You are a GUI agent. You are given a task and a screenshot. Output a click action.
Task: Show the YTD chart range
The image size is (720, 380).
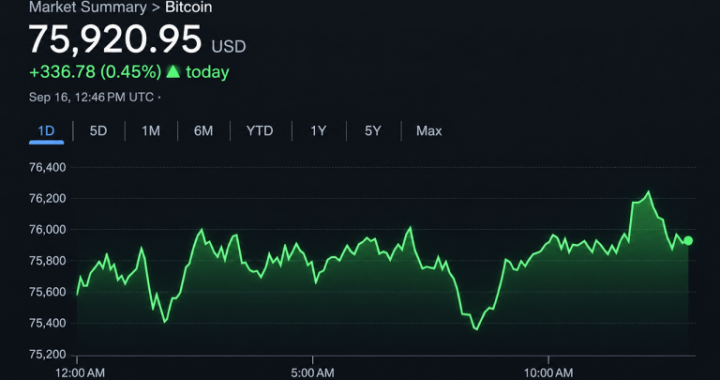click(x=259, y=131)
